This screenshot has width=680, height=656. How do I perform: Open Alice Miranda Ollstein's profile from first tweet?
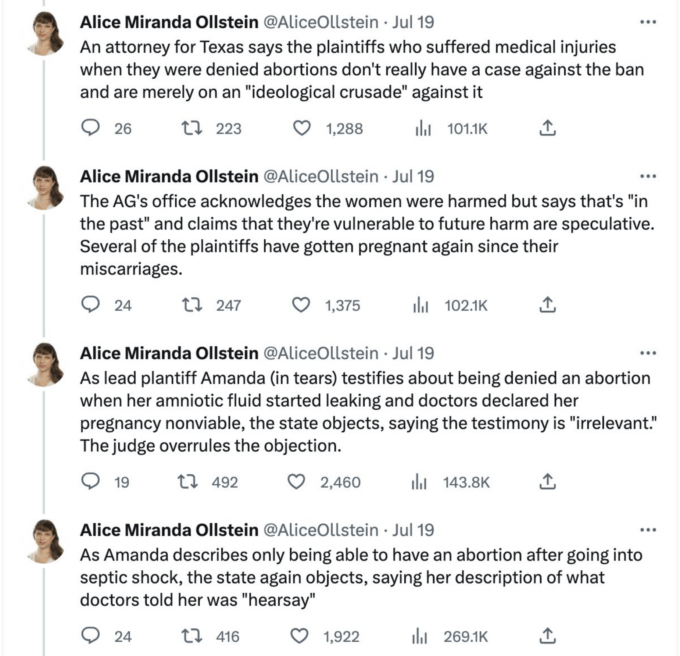click(169, 22)
